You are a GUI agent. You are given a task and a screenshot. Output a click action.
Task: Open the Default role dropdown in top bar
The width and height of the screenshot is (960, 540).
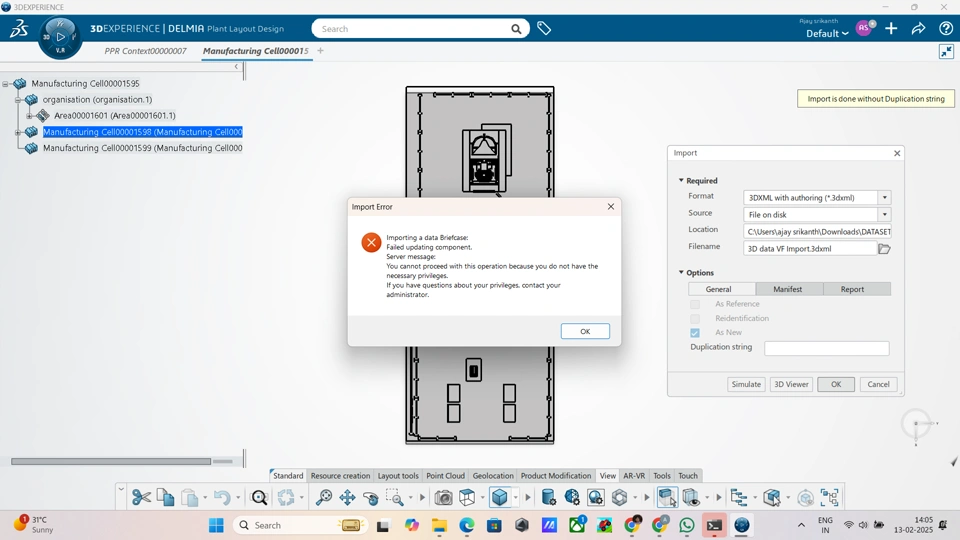(x=827, y=33)
